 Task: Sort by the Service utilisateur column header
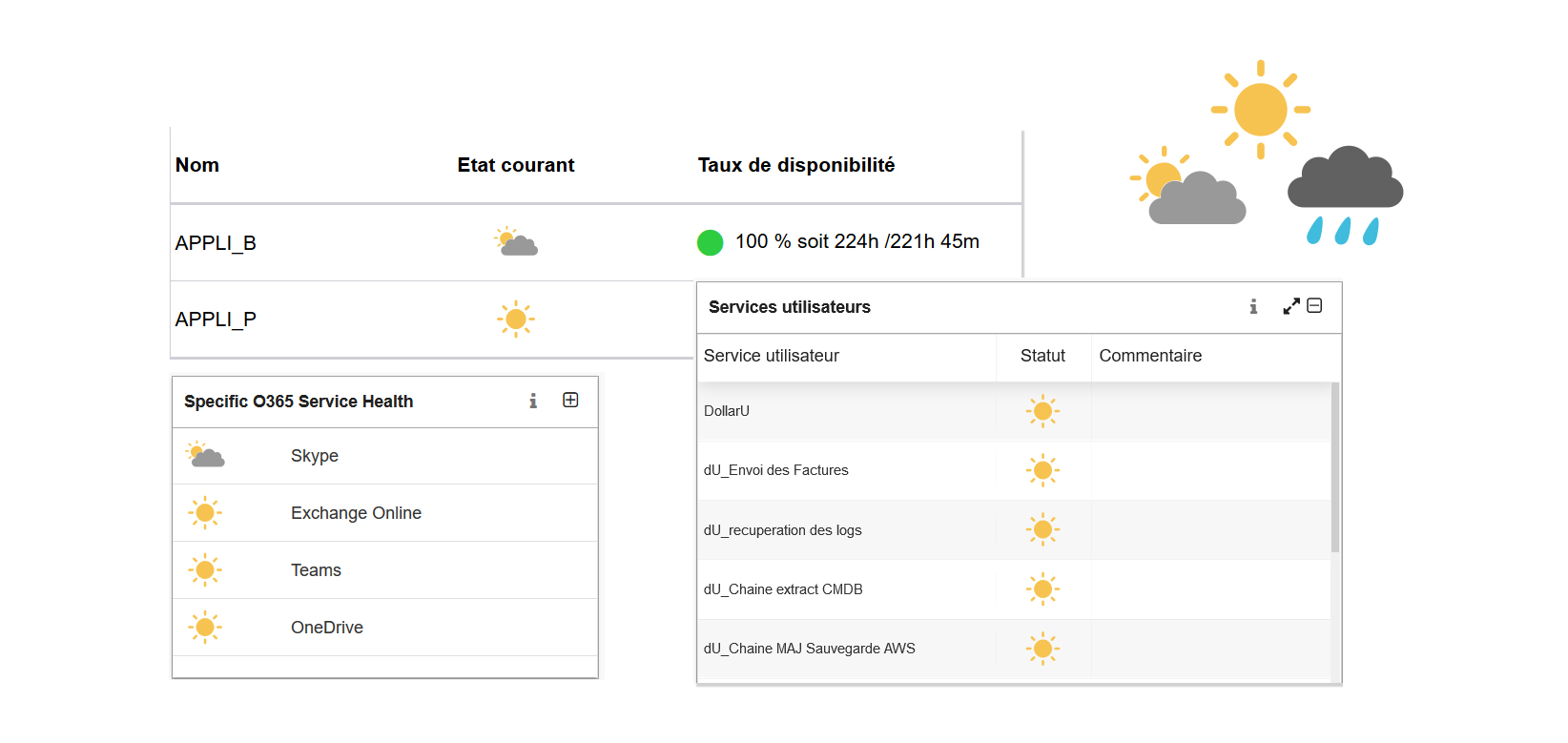point(772,356)
